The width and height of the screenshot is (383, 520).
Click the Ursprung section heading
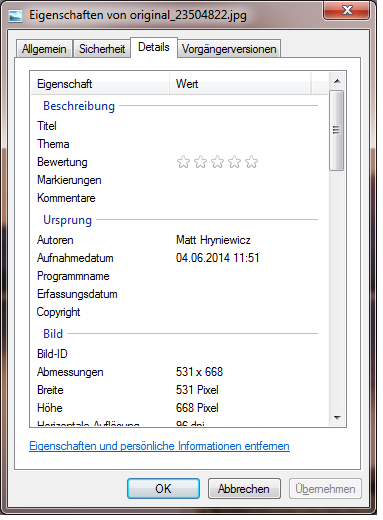coord(68,220)
